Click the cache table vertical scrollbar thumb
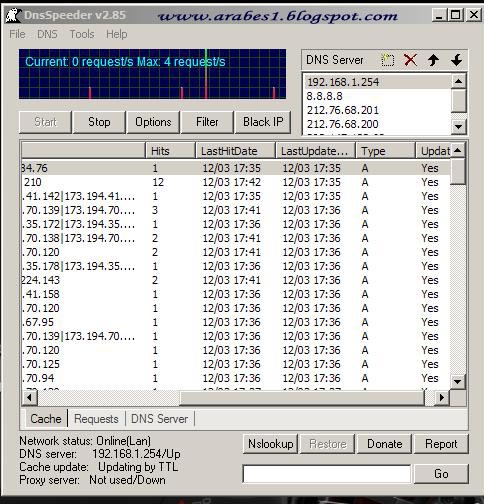This screenshot has width=484, height=504. coord(458,171)
